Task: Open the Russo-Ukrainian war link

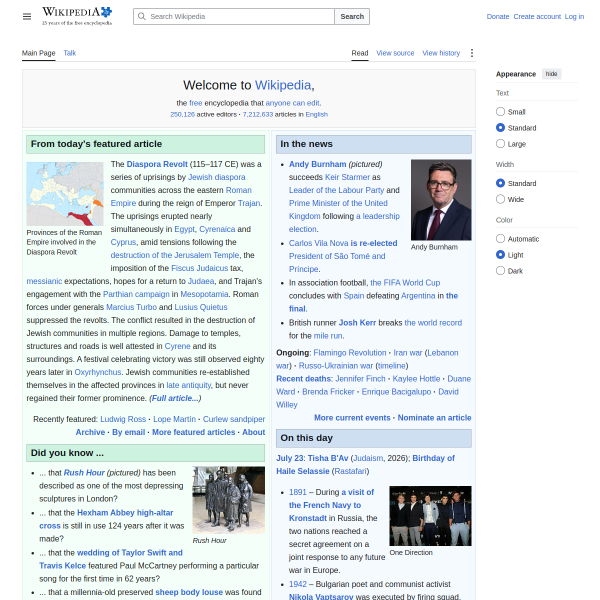Action: click(x=336, y=366)
